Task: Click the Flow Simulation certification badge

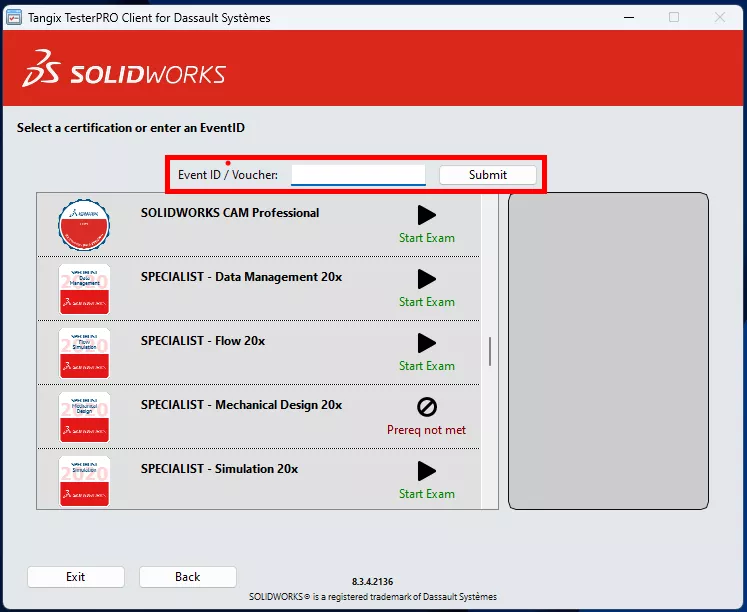Action: point(84,352)
